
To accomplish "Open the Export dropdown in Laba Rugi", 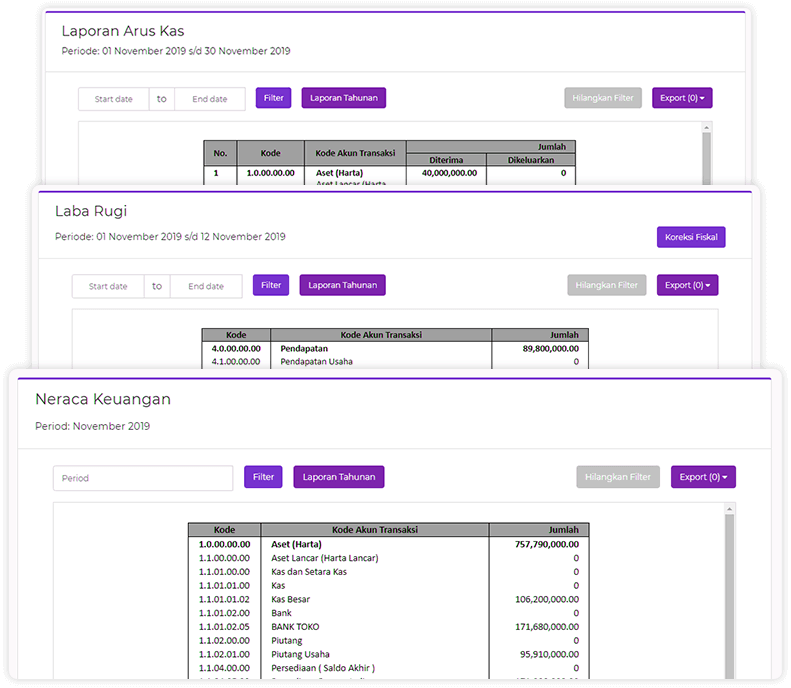I will [x=687, y=285].
